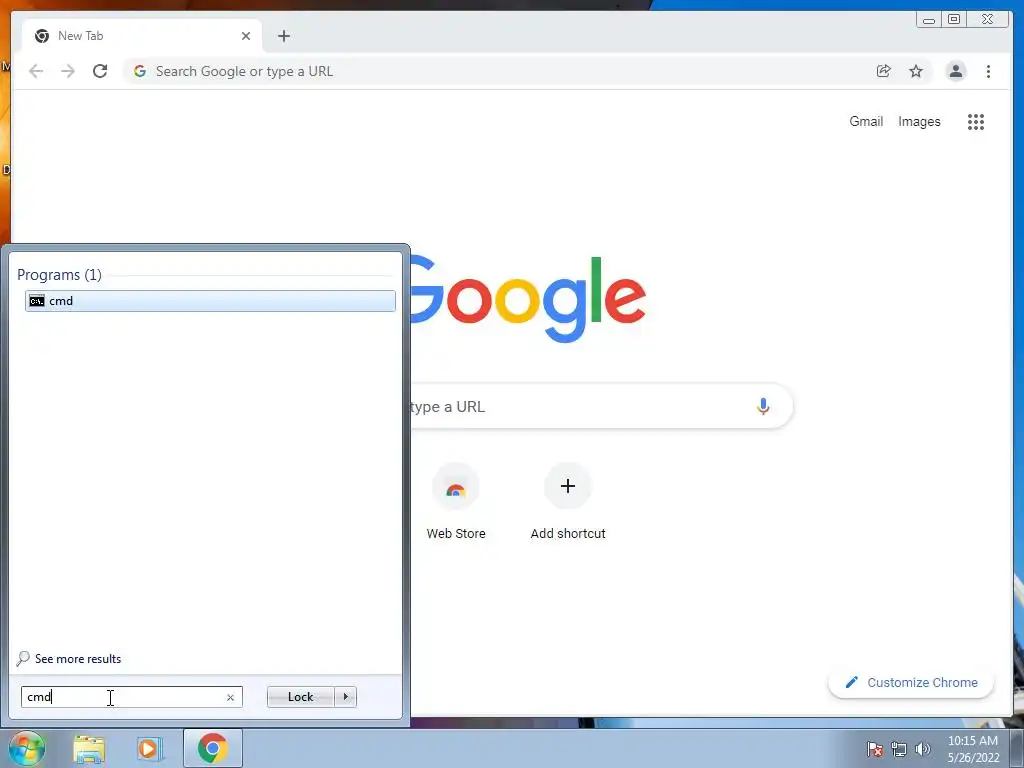Click the voice search microphone icon
The image size is (1024, 768).
(x=763, y=406)
